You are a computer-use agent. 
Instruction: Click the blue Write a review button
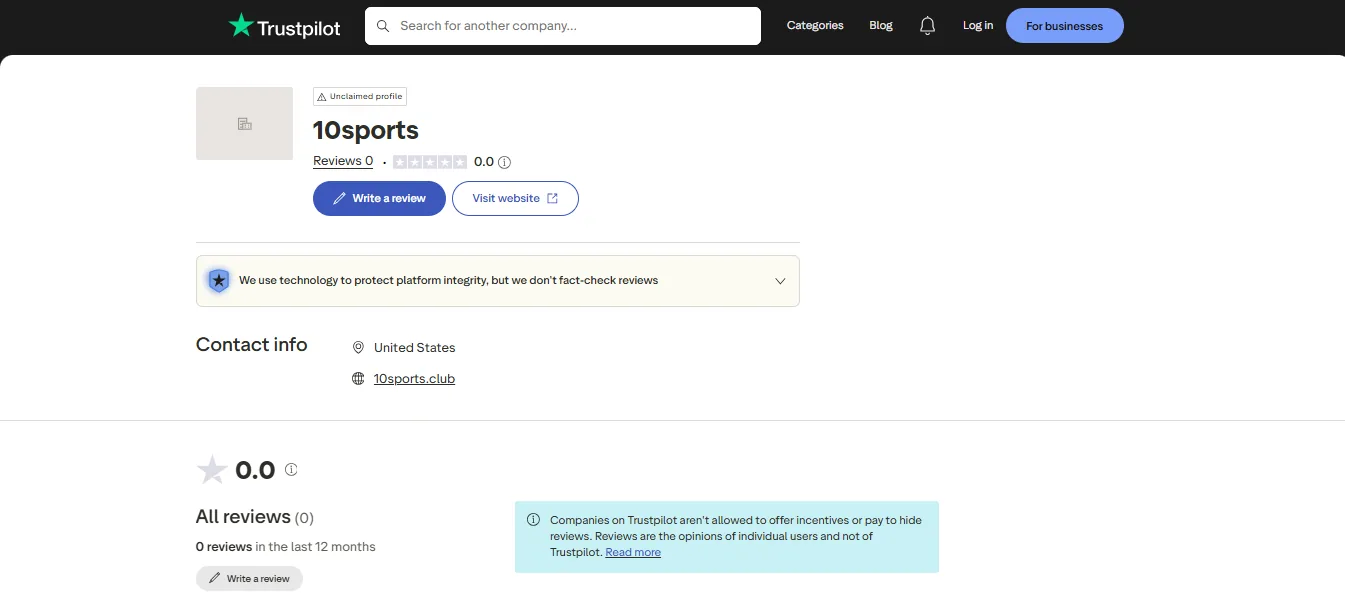pyautogui.click(x=379, y=198)
